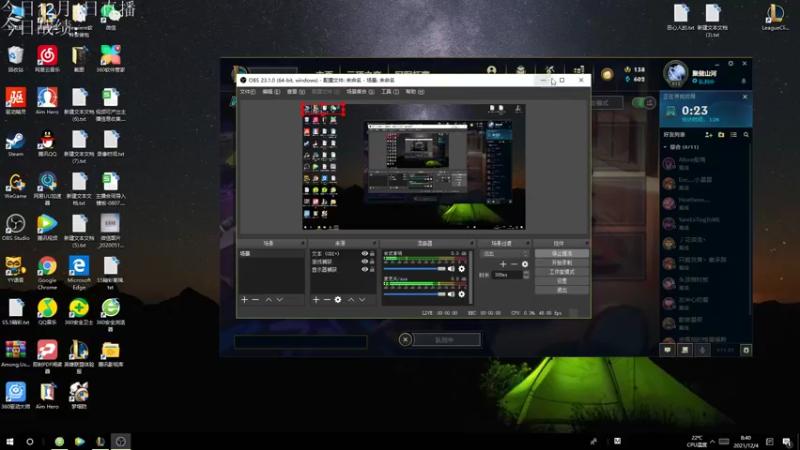
Task: Open 帮助(H) menu in OBS
Action: (415, 92)
